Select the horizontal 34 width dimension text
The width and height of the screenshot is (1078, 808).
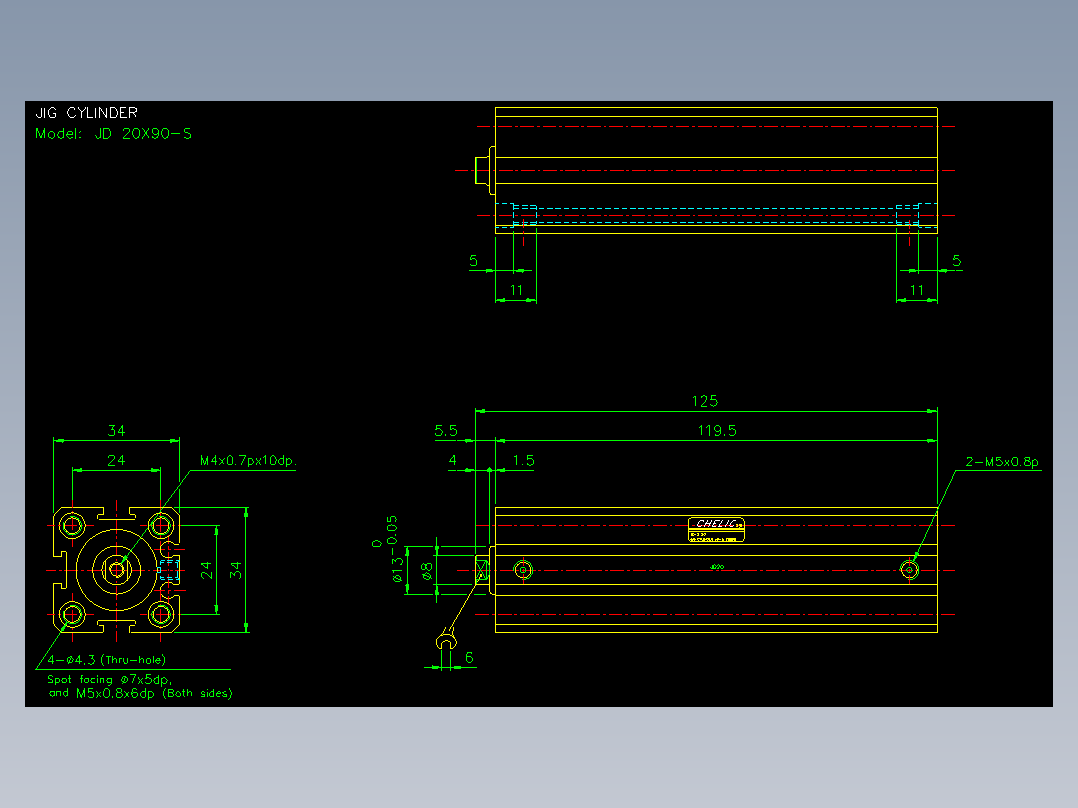[x=116, y=430]
